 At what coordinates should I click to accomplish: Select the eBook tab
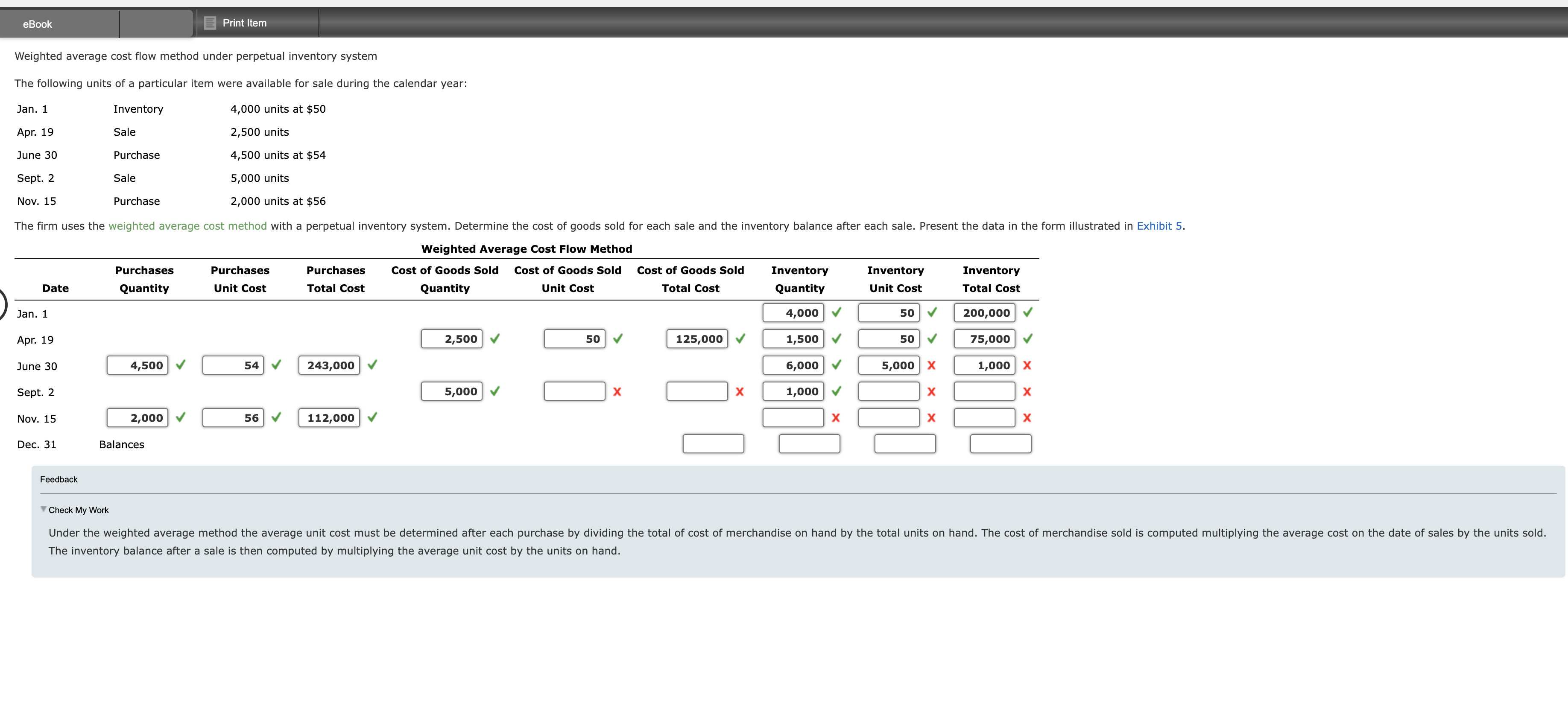pos(37,24)
